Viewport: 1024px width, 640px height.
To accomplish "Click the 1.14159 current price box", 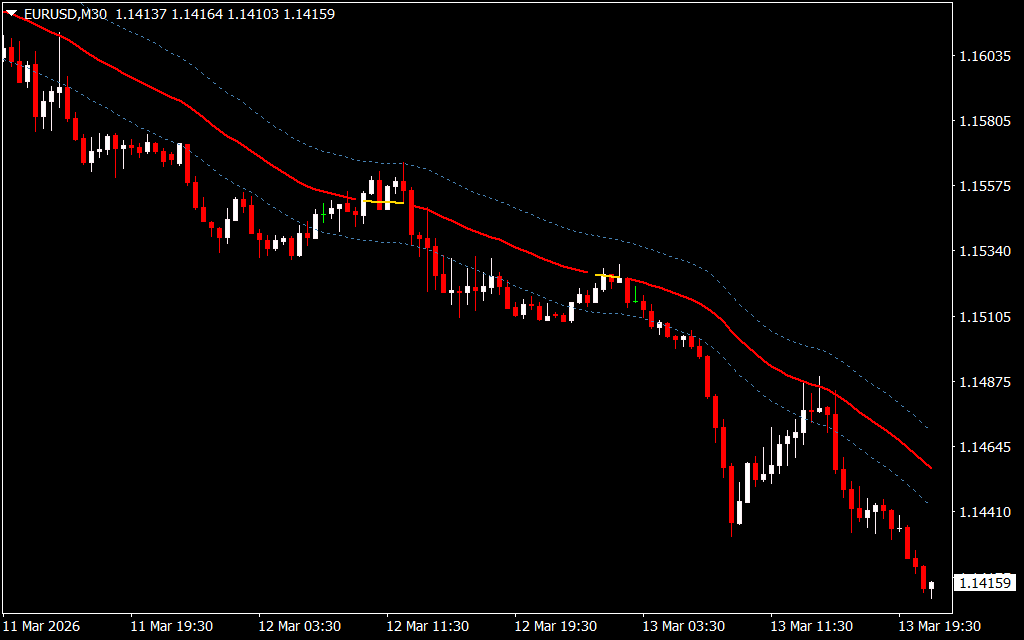I will tap(984, 582).
